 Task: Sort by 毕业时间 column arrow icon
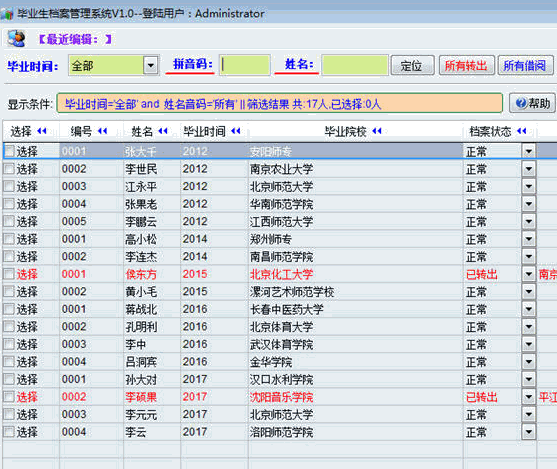pyautogui.click(x=236, y=131)
